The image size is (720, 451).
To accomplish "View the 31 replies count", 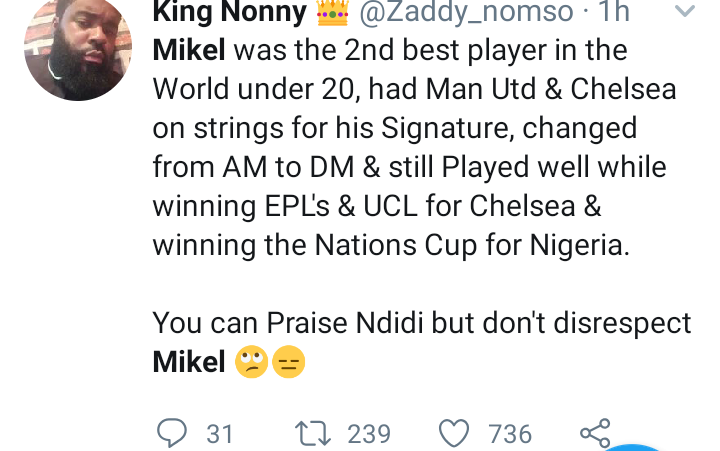I will point(219,434).
